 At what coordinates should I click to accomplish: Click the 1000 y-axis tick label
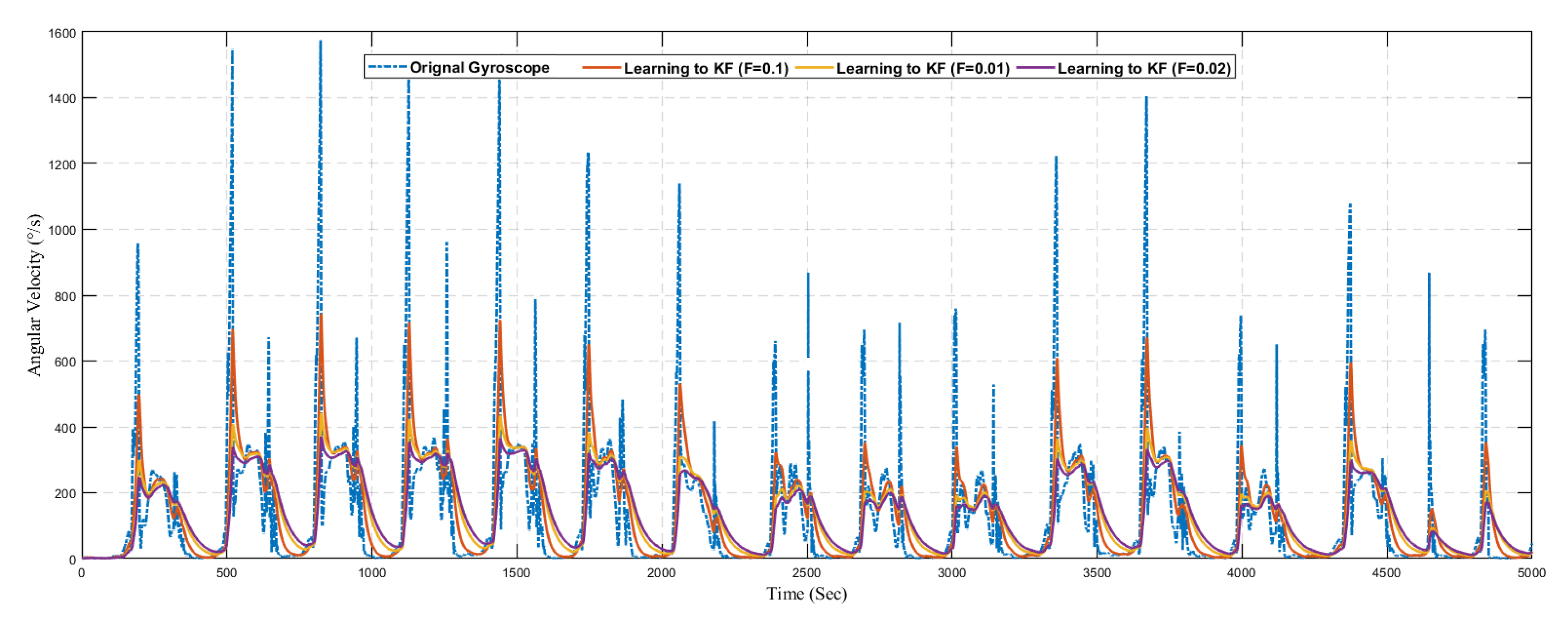point(62,230)
